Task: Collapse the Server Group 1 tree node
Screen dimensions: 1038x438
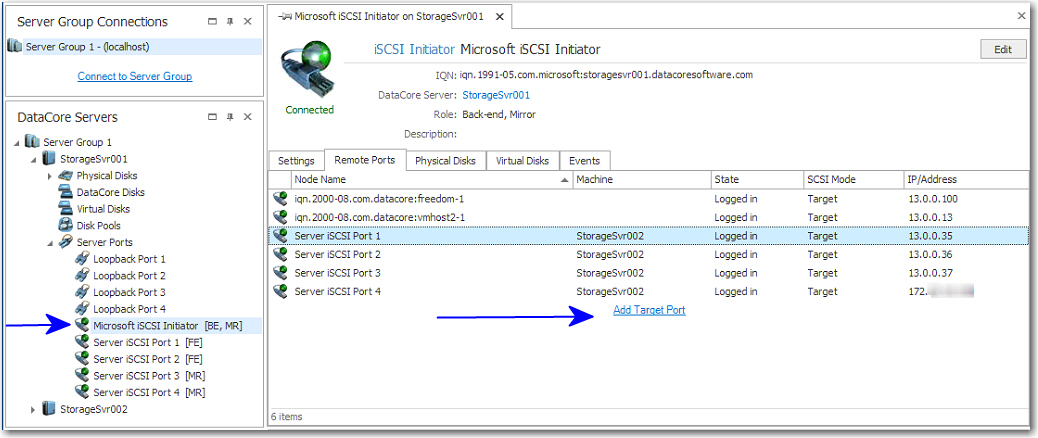Action: (x=17, y=142)
